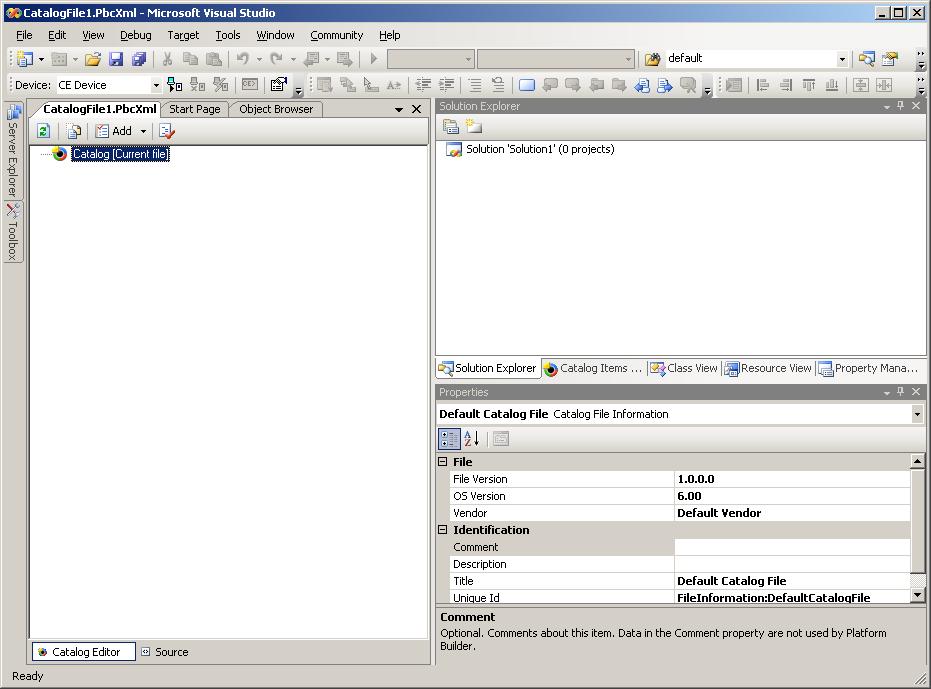Click the Connect to Device icon

(174, 85)
